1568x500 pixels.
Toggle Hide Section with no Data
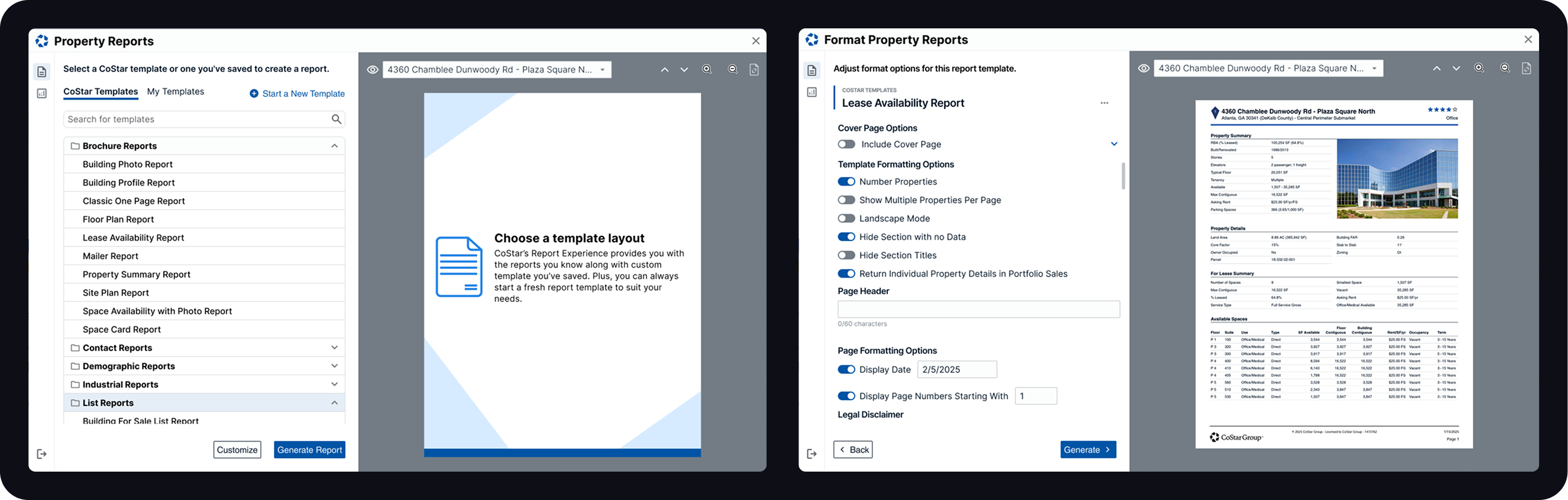click(846, 236)
